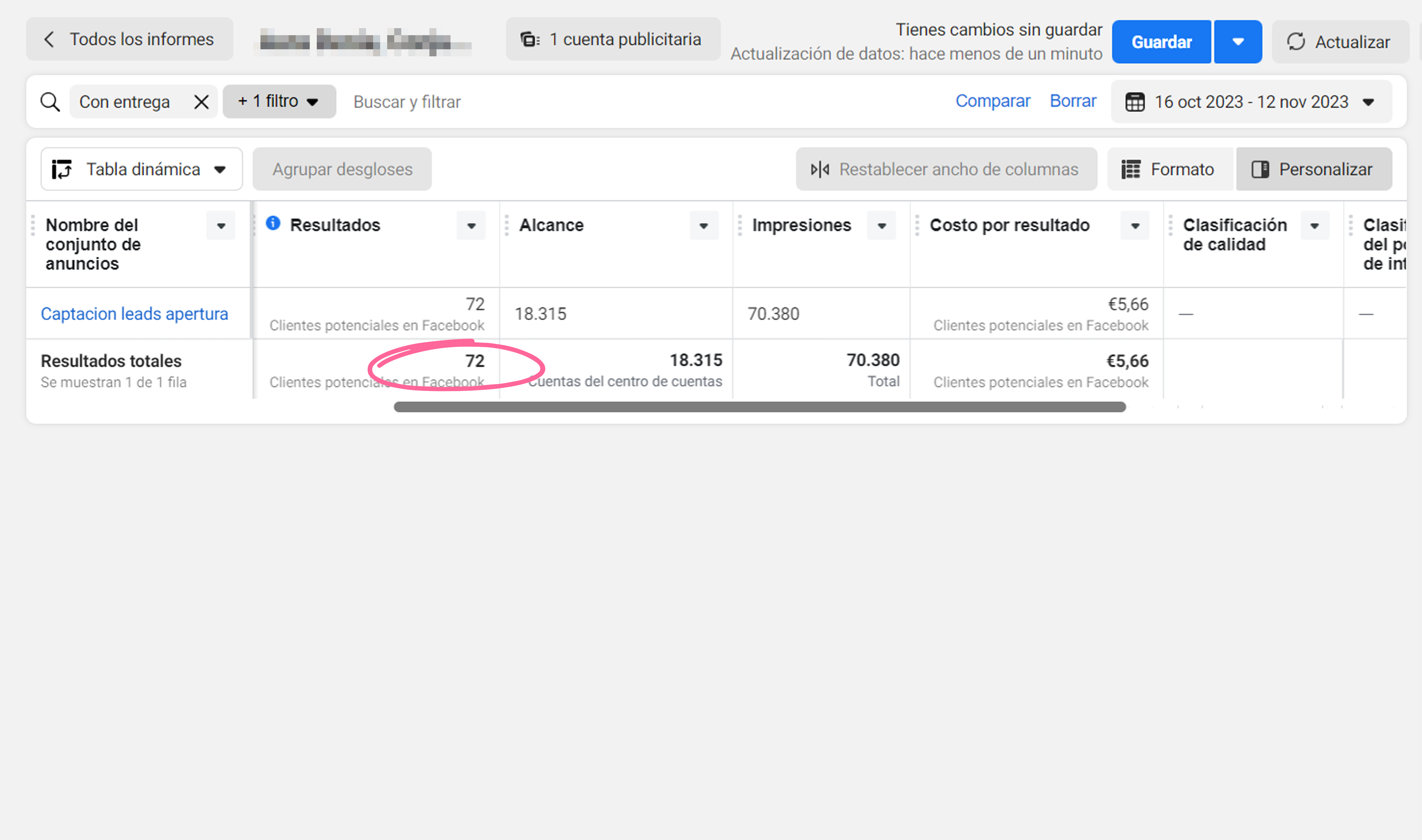Open the Tabla dinámica dropdown
This screenshot has width=1422, height=840.
[x=141, y=169]
